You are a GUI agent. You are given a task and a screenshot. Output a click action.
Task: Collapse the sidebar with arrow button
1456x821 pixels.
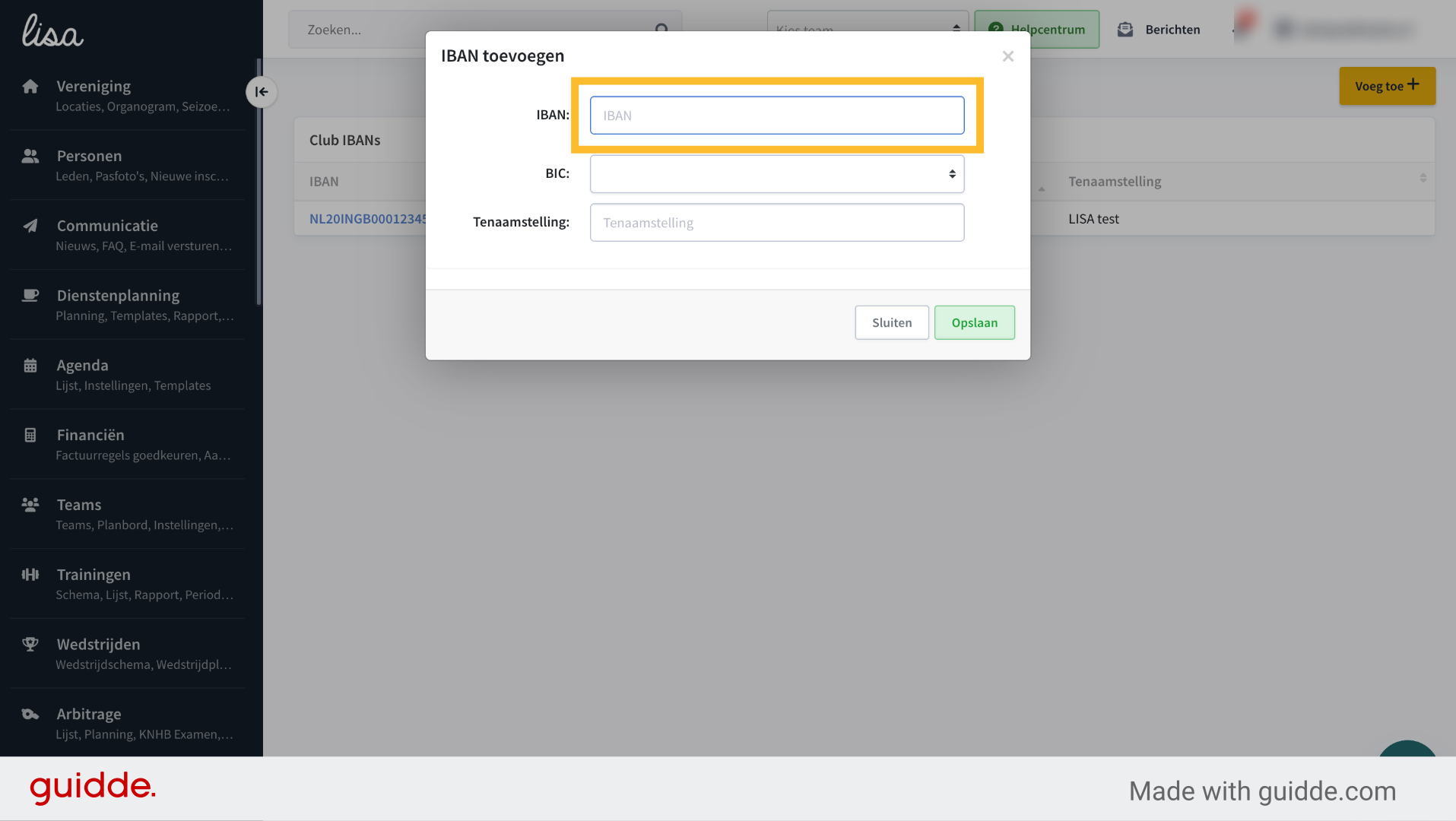262,92
